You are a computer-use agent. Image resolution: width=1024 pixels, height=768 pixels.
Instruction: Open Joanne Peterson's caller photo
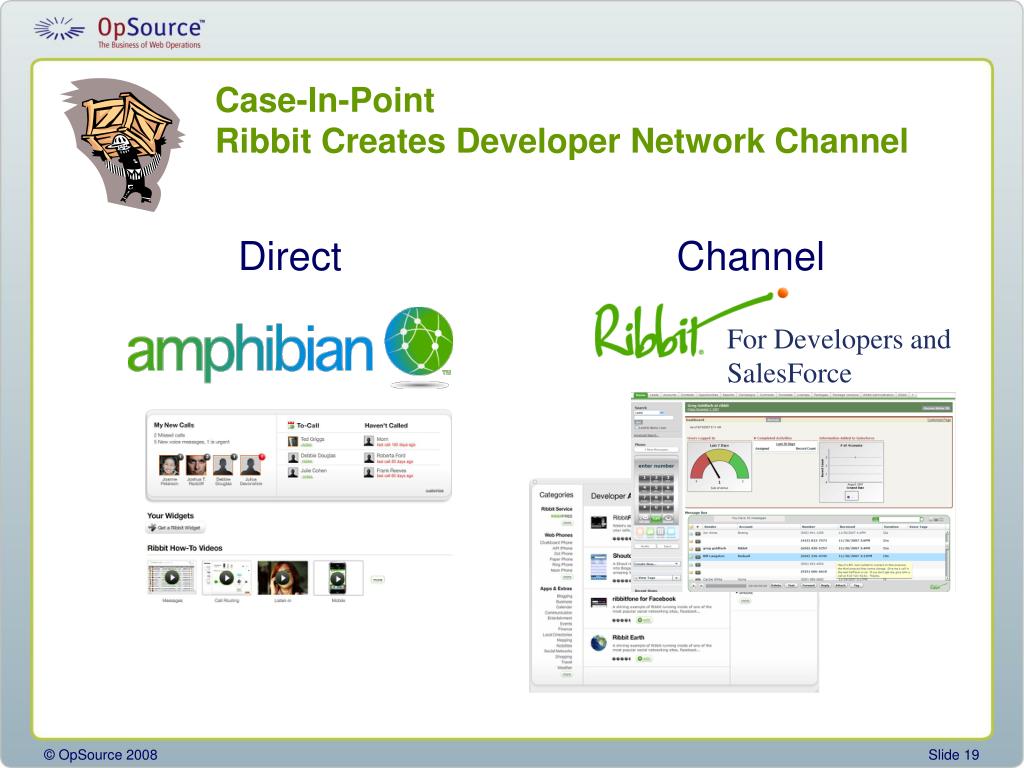coord(169,466)
